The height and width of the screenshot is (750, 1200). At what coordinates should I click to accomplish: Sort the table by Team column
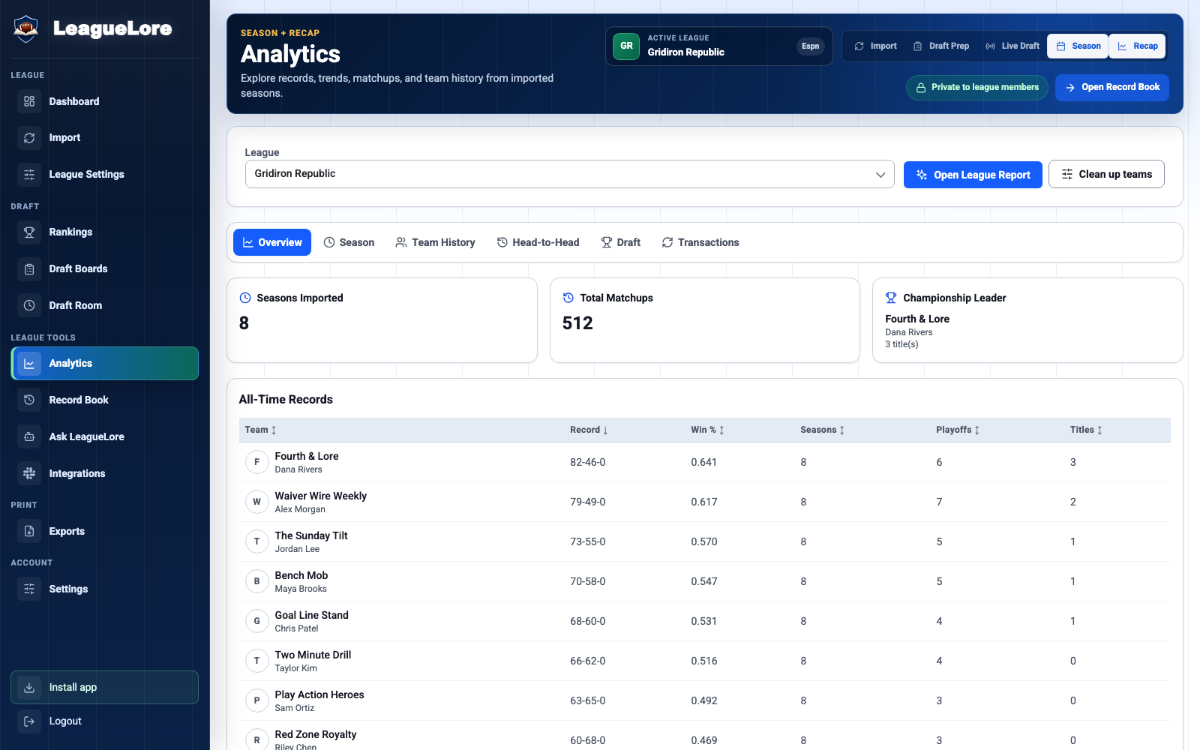[261, 430]
